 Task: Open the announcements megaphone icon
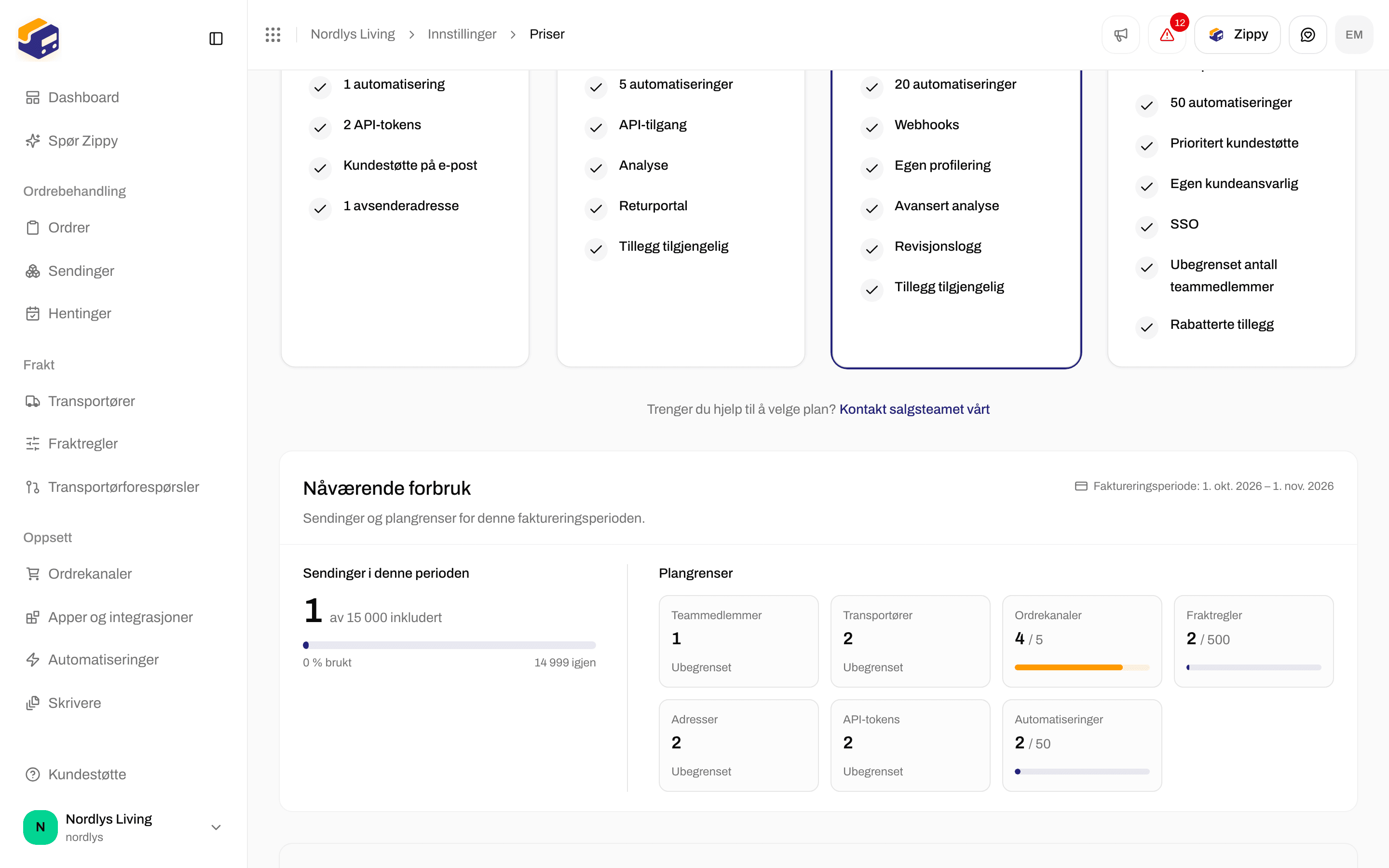tap(1120, 34)
